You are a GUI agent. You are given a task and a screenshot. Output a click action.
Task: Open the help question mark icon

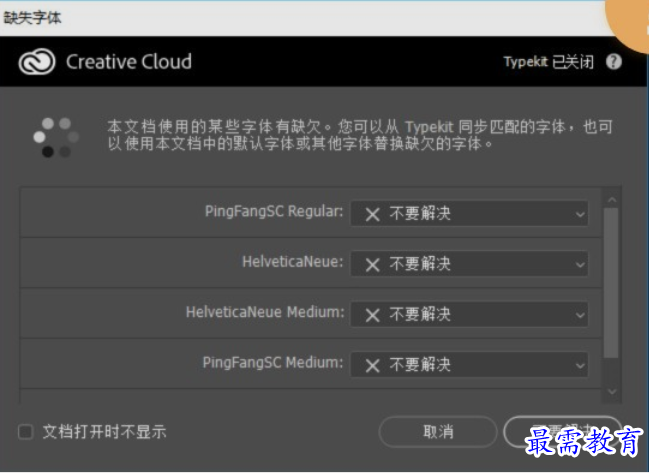pyautogui.click(x=614, y=62)
